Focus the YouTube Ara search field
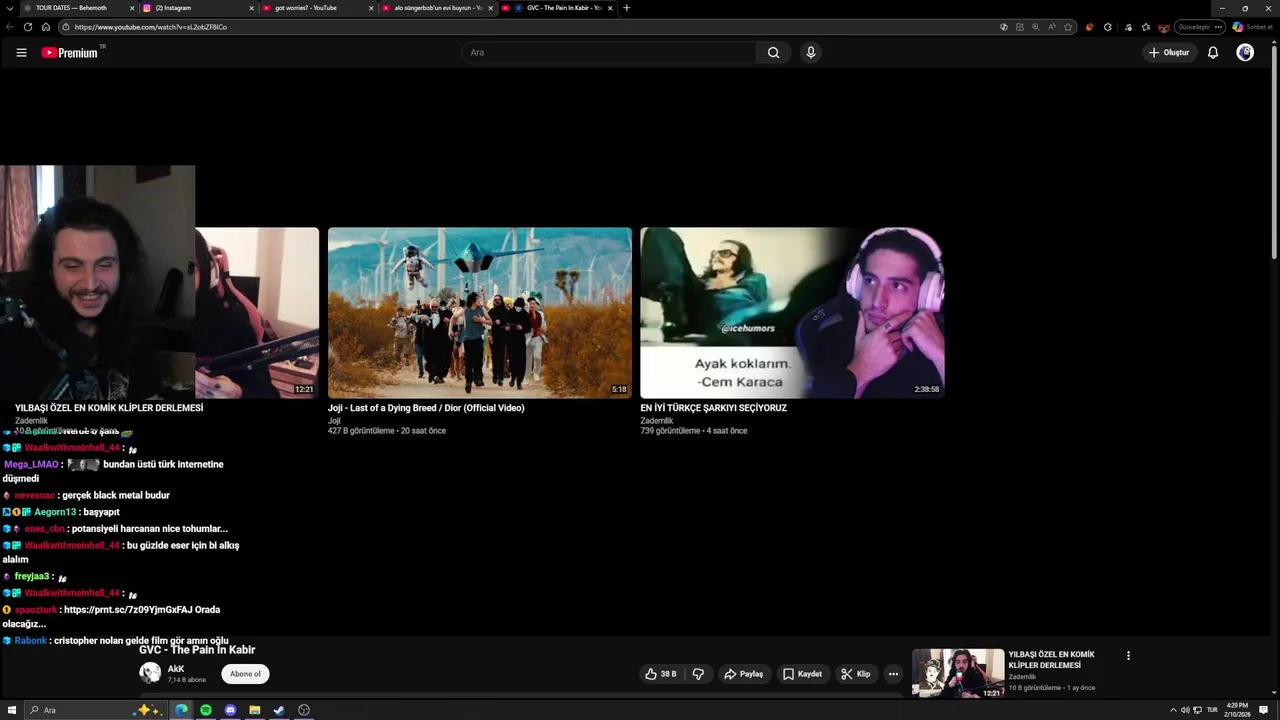 [610, 53]
